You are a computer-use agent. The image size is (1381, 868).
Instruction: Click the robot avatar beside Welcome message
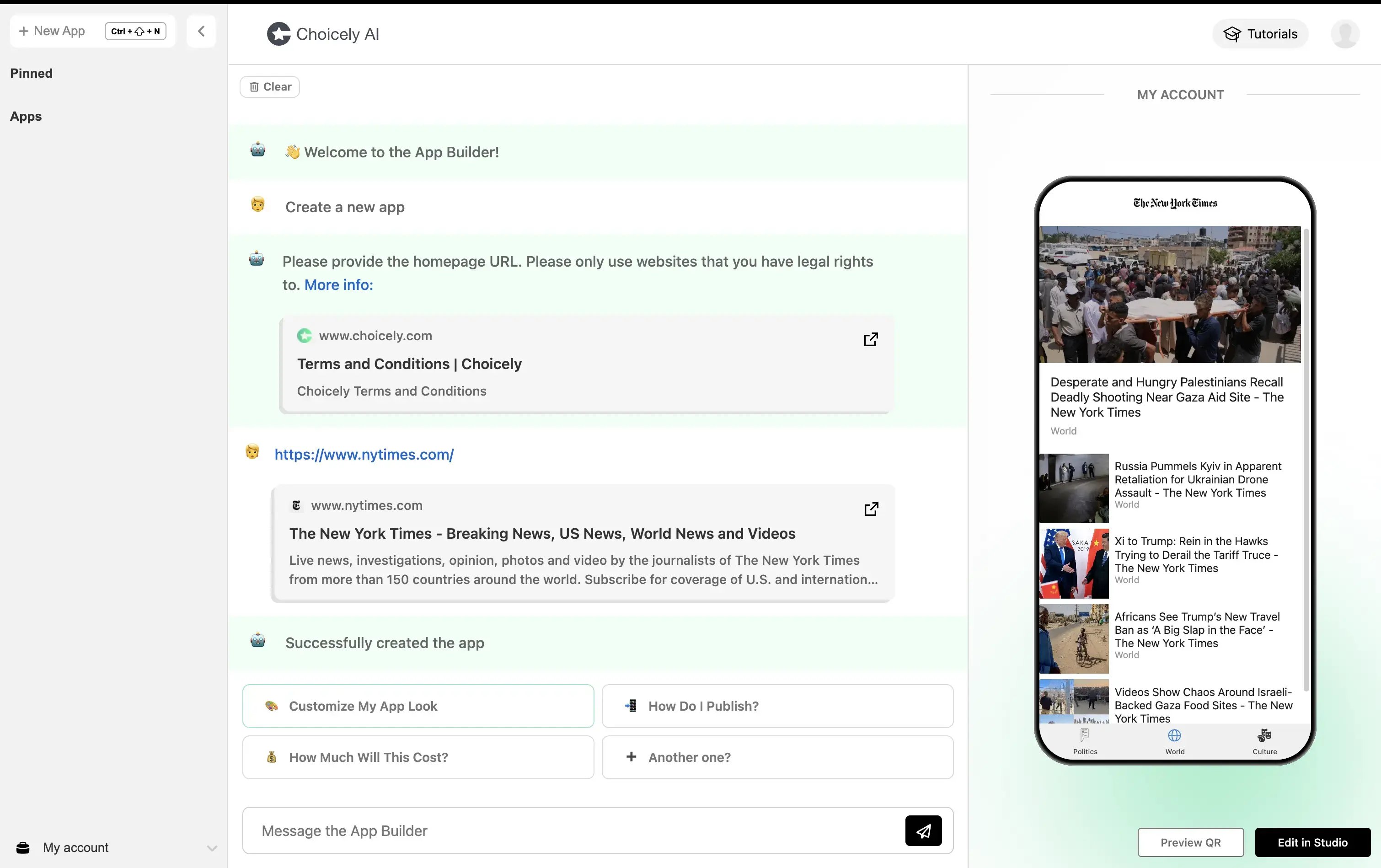258,150
